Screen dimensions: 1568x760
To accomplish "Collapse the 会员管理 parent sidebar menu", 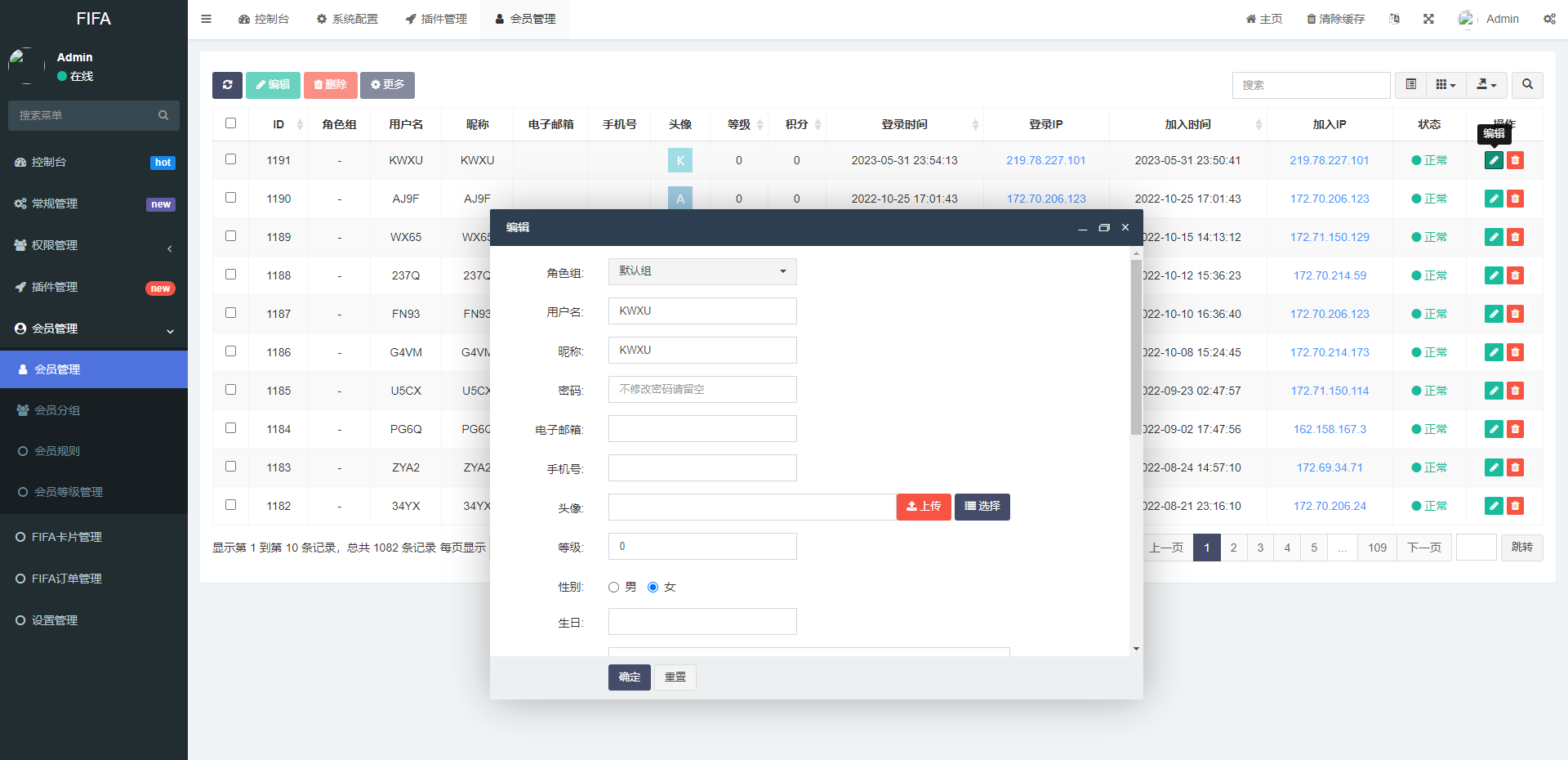I will (94, 329).
